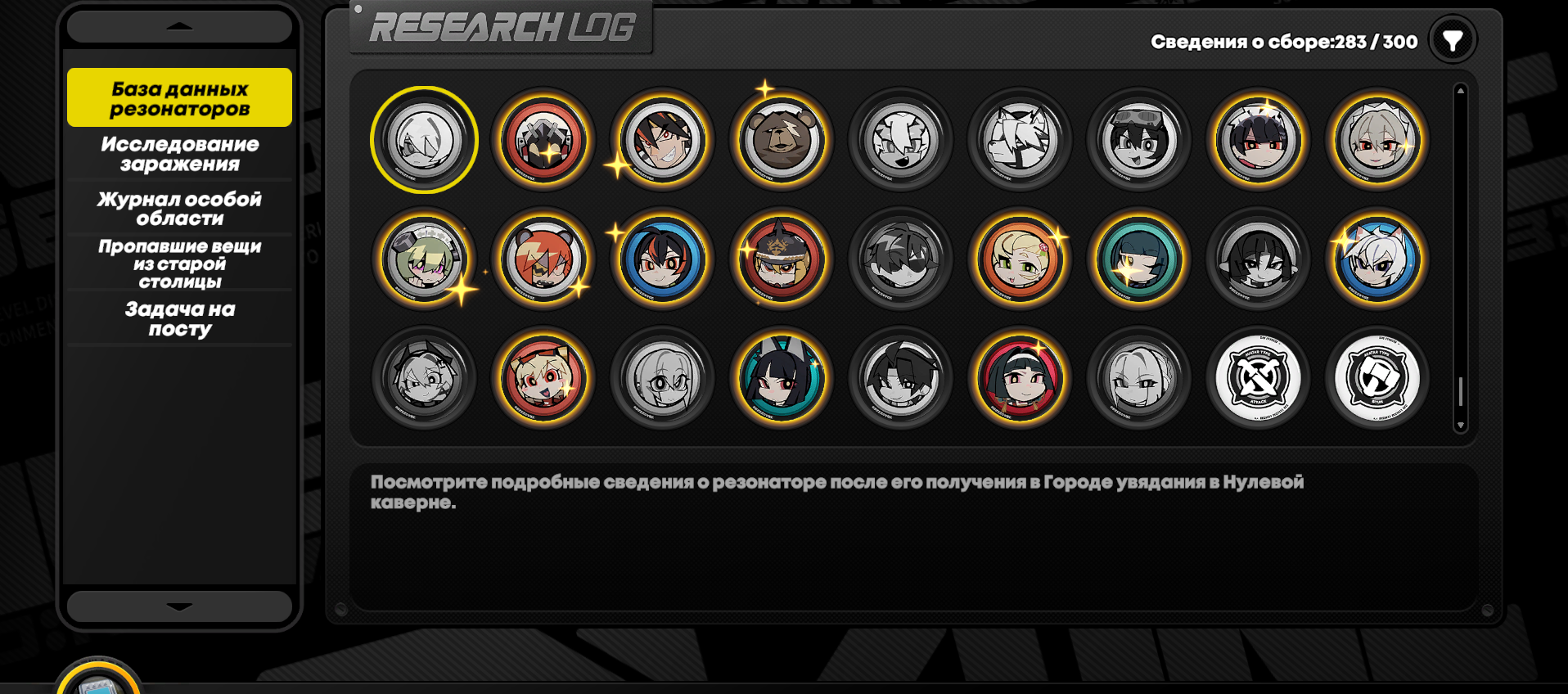The image size is (1568, 694).
Task: Open the collection filter funnel icon
Action: 1453,40
